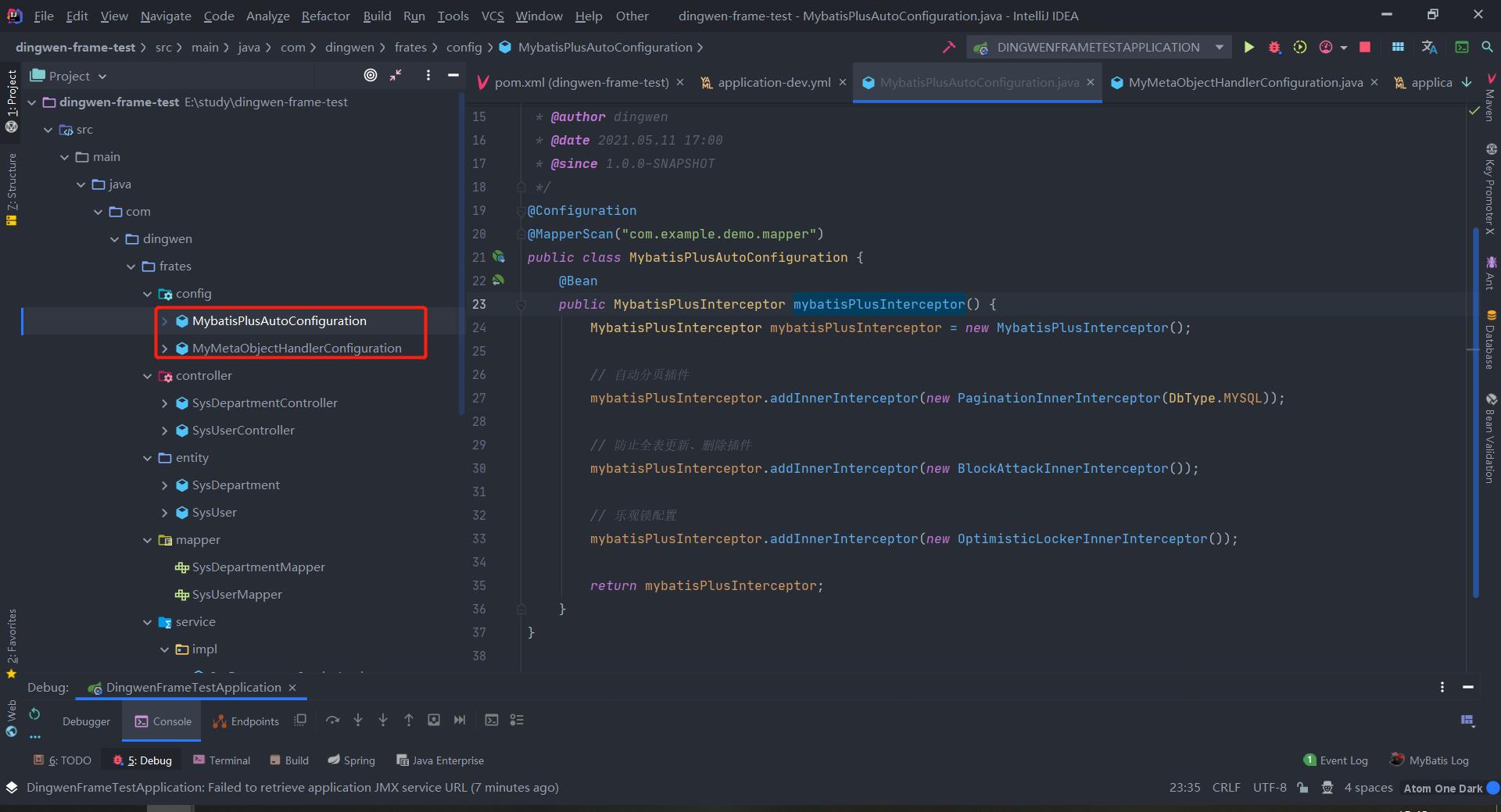
Task: Click Step Out up-arrow in debug toolbar
Action: (408, 721)
